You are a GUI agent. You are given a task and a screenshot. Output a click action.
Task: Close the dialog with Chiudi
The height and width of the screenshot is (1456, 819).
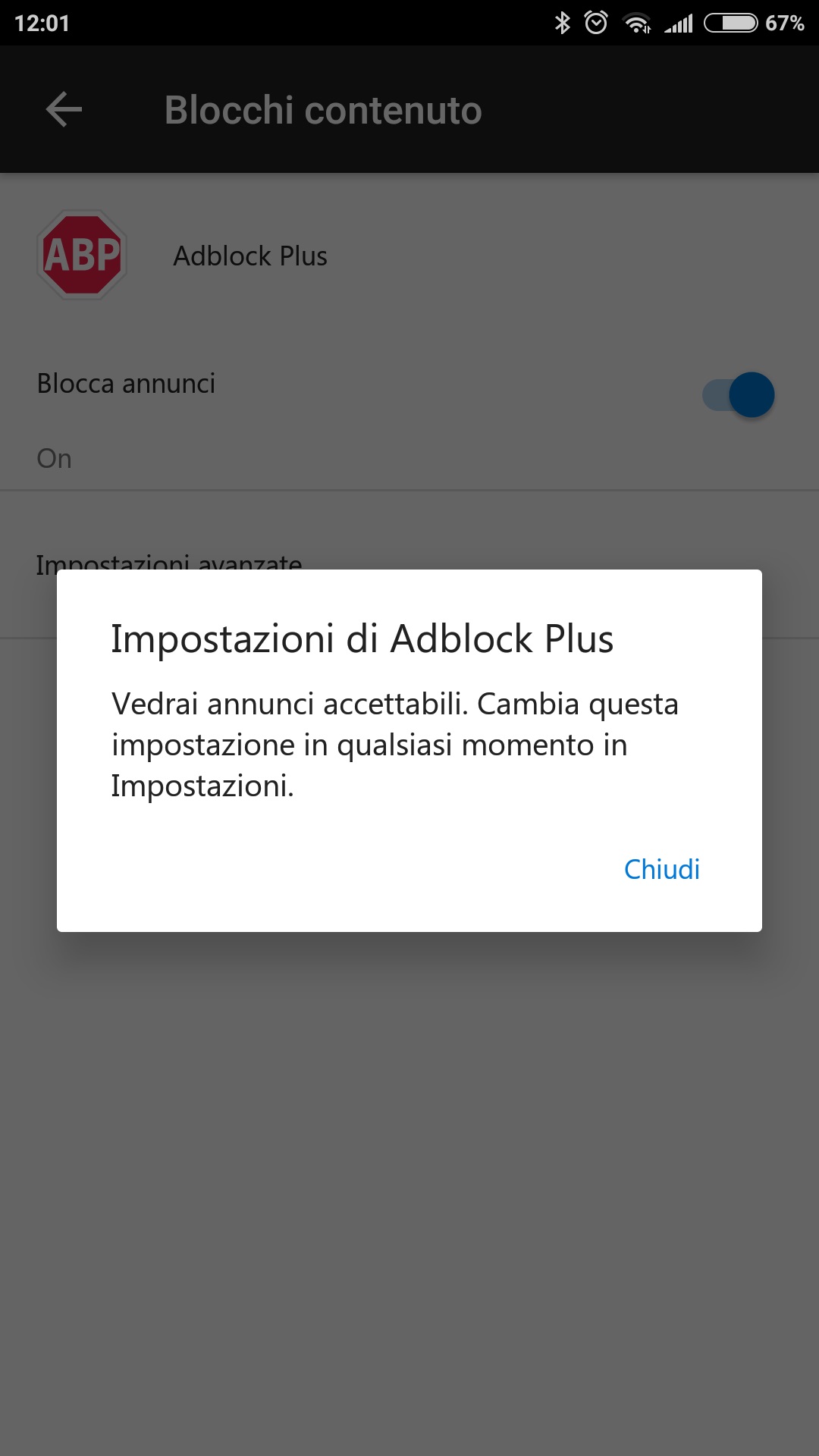pos(661,869)
